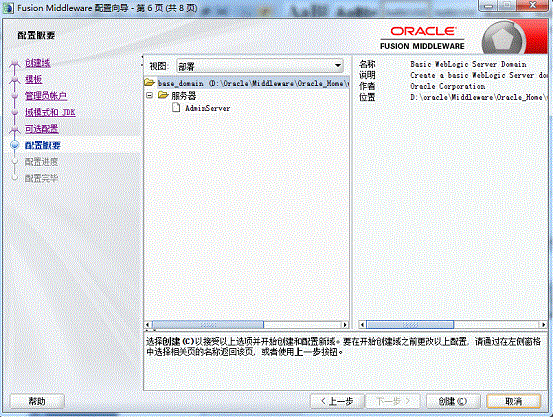Image resolution: width=554 pixels, height=417 pixels.
Task: Return to the 可选配置 step
Action: [x=42, y=129]
